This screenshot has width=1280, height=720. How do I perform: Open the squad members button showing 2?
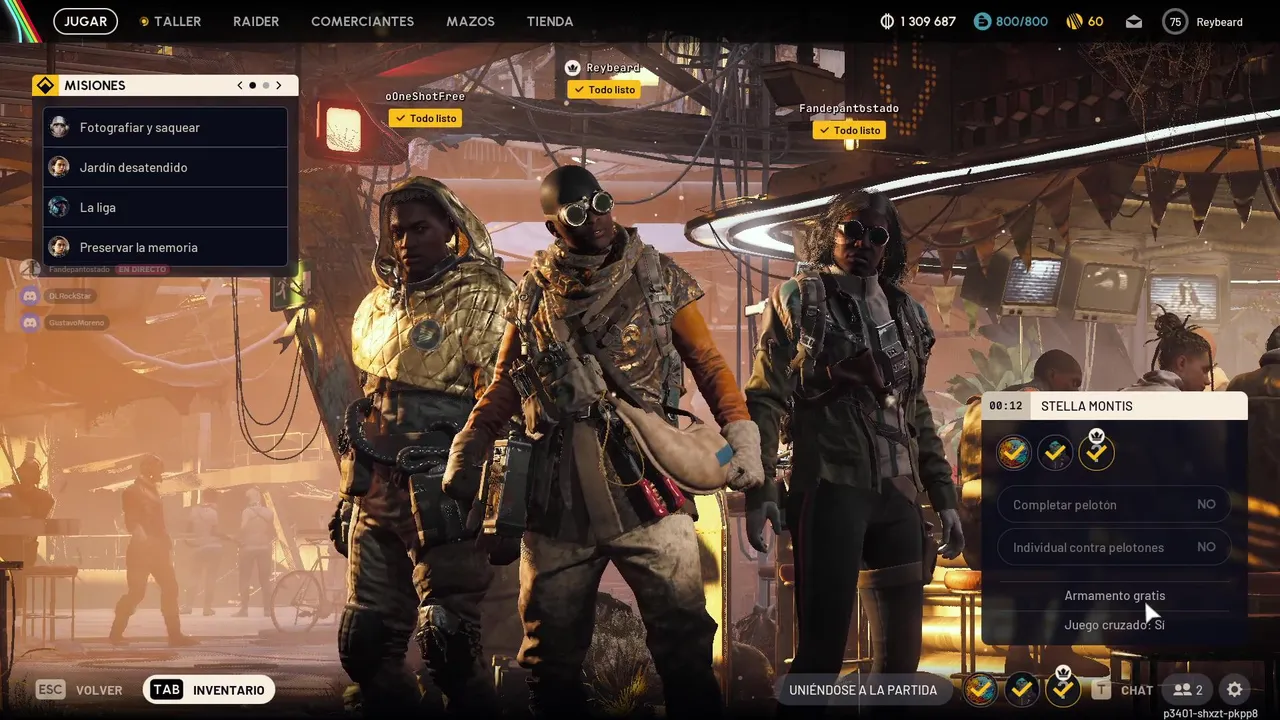1188,690
